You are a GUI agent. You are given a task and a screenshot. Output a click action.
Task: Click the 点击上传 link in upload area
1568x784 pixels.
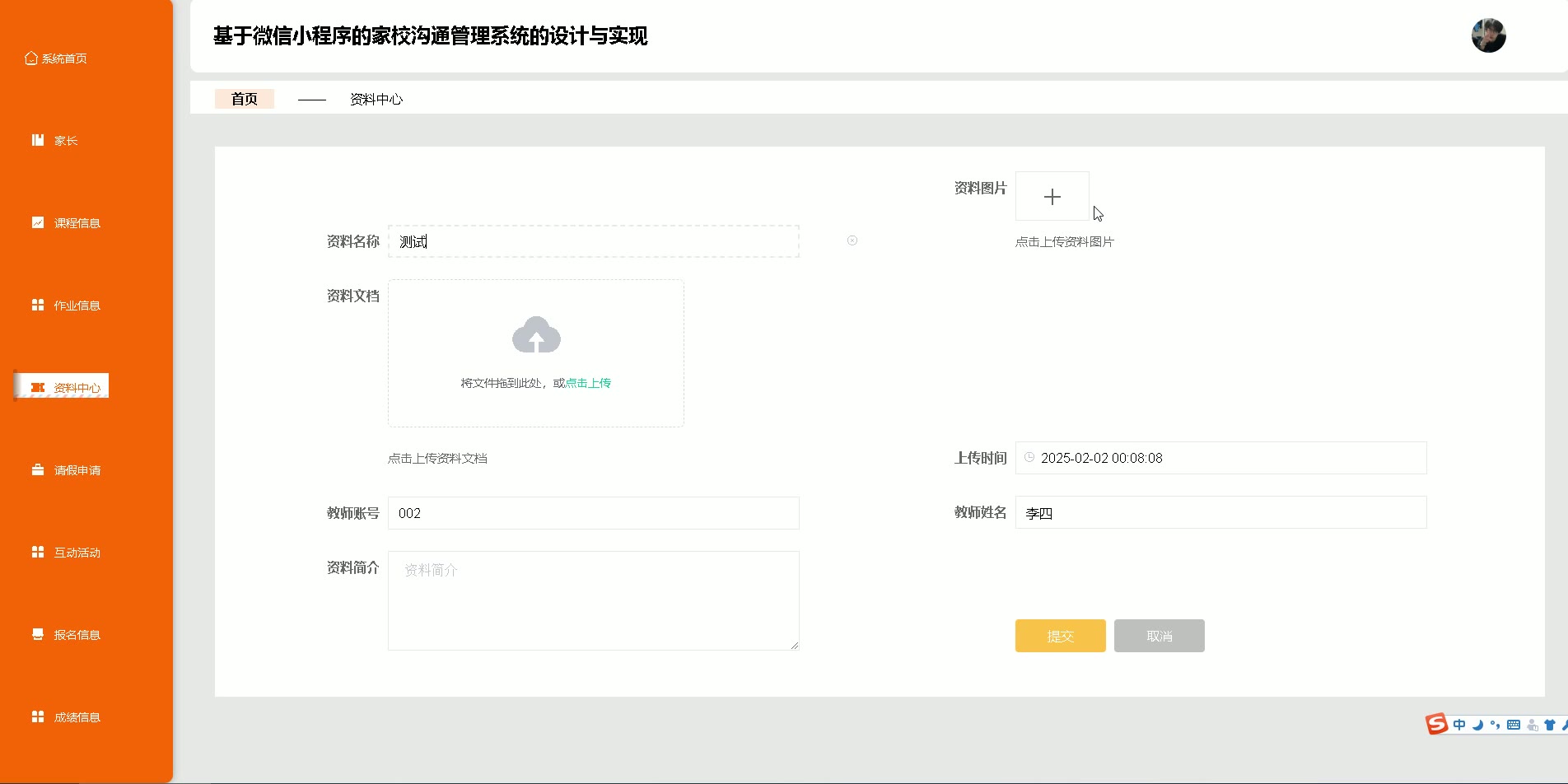click(588, 383)
